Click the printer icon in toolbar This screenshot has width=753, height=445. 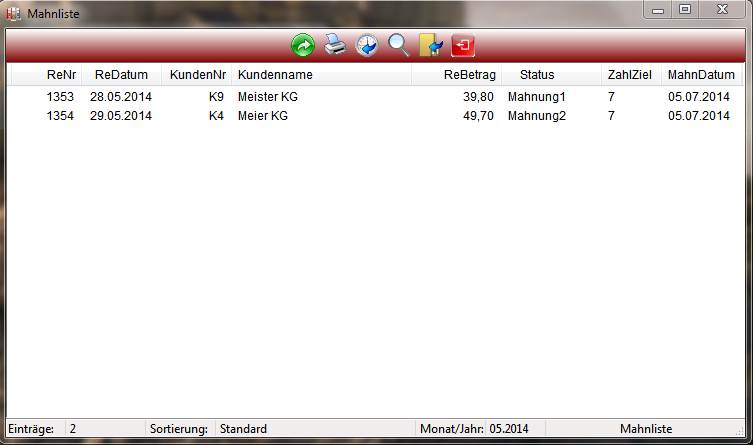tap(335, 45)
